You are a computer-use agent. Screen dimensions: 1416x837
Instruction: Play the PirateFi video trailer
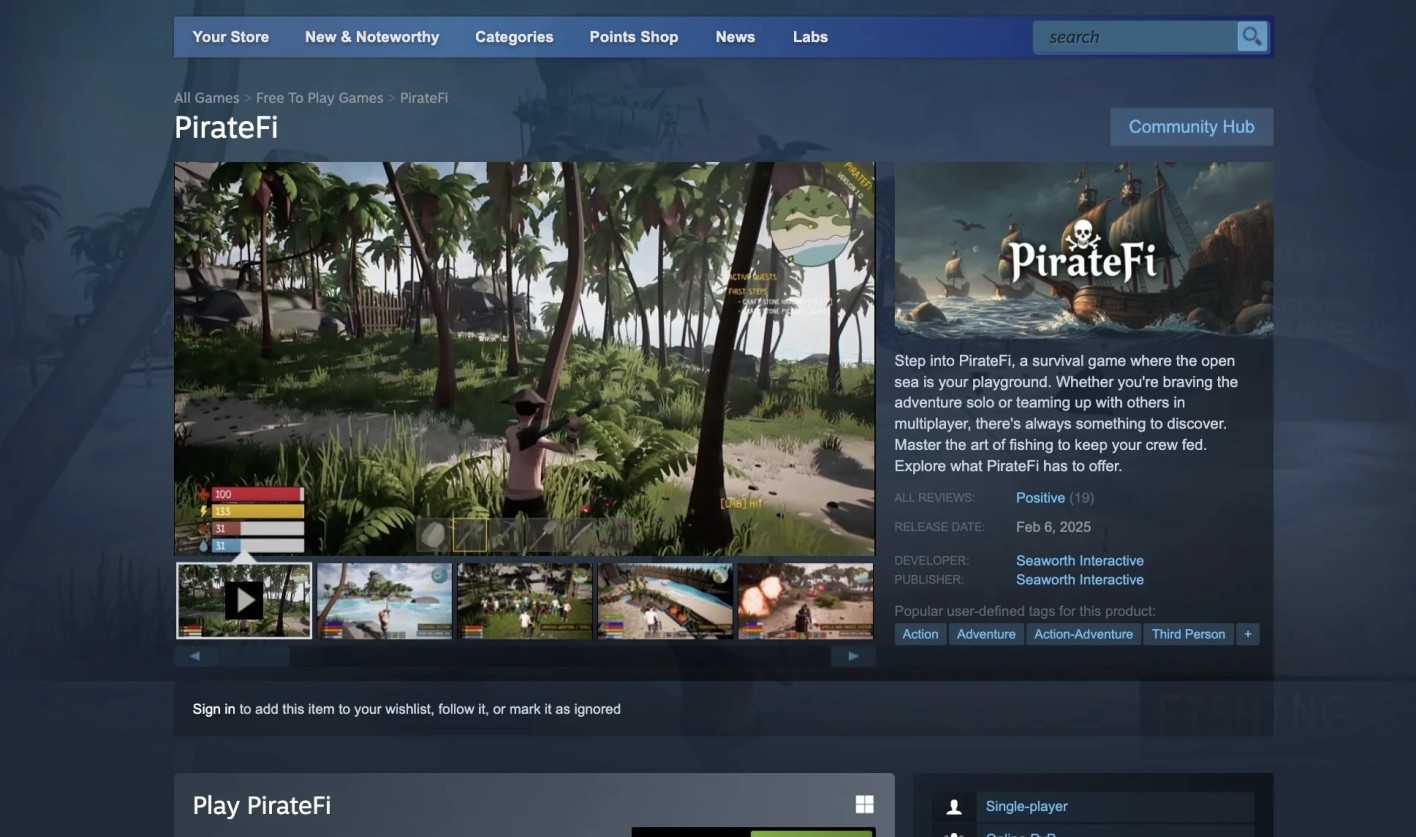(x=243, y=599)
